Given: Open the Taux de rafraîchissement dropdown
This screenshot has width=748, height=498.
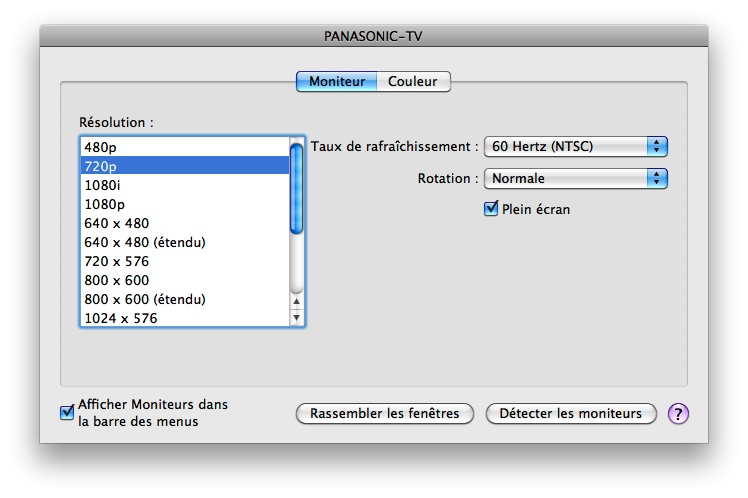Looking at the screenshot, I should pos(575,147).
